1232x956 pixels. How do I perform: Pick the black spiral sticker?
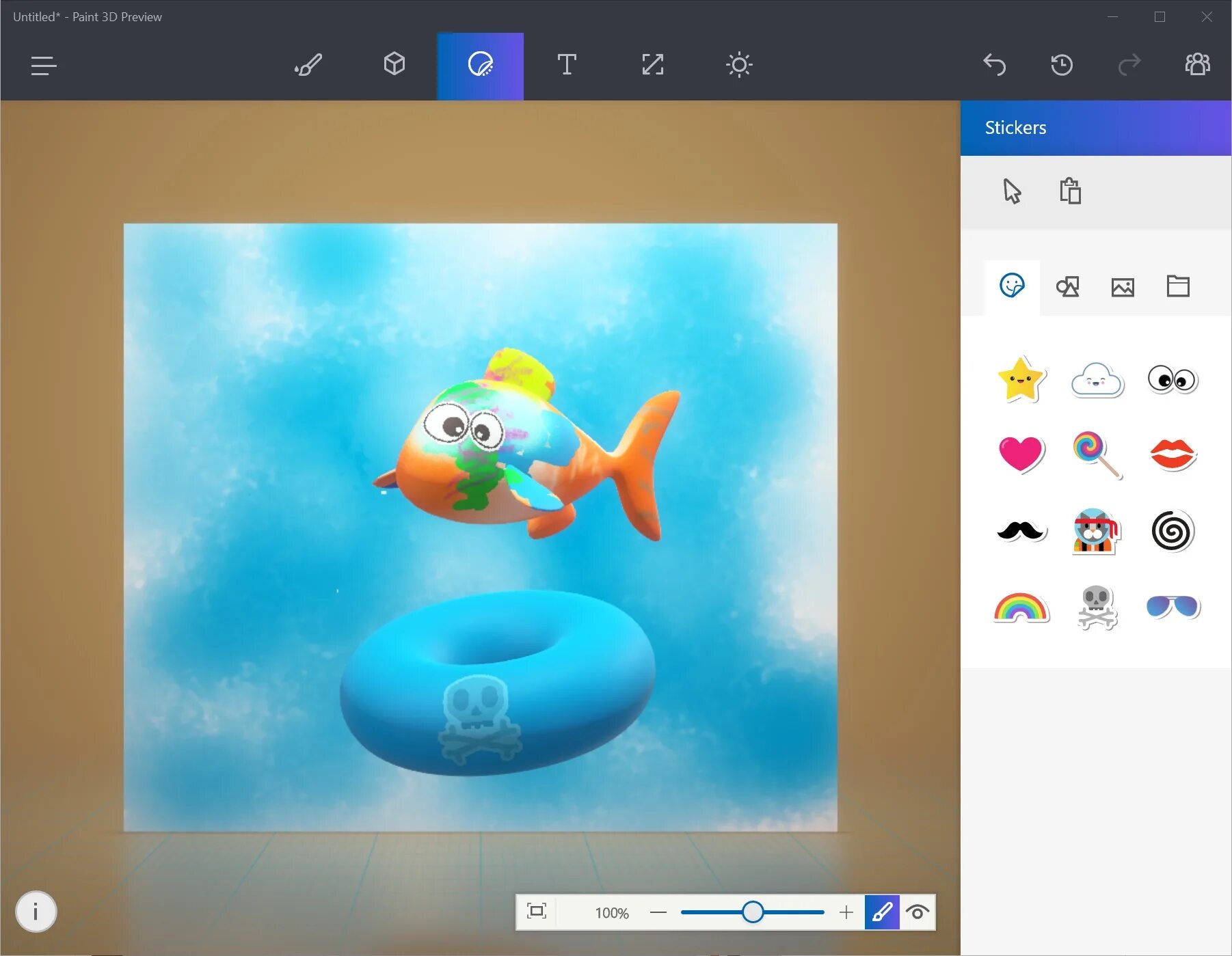coord(1173,531)
